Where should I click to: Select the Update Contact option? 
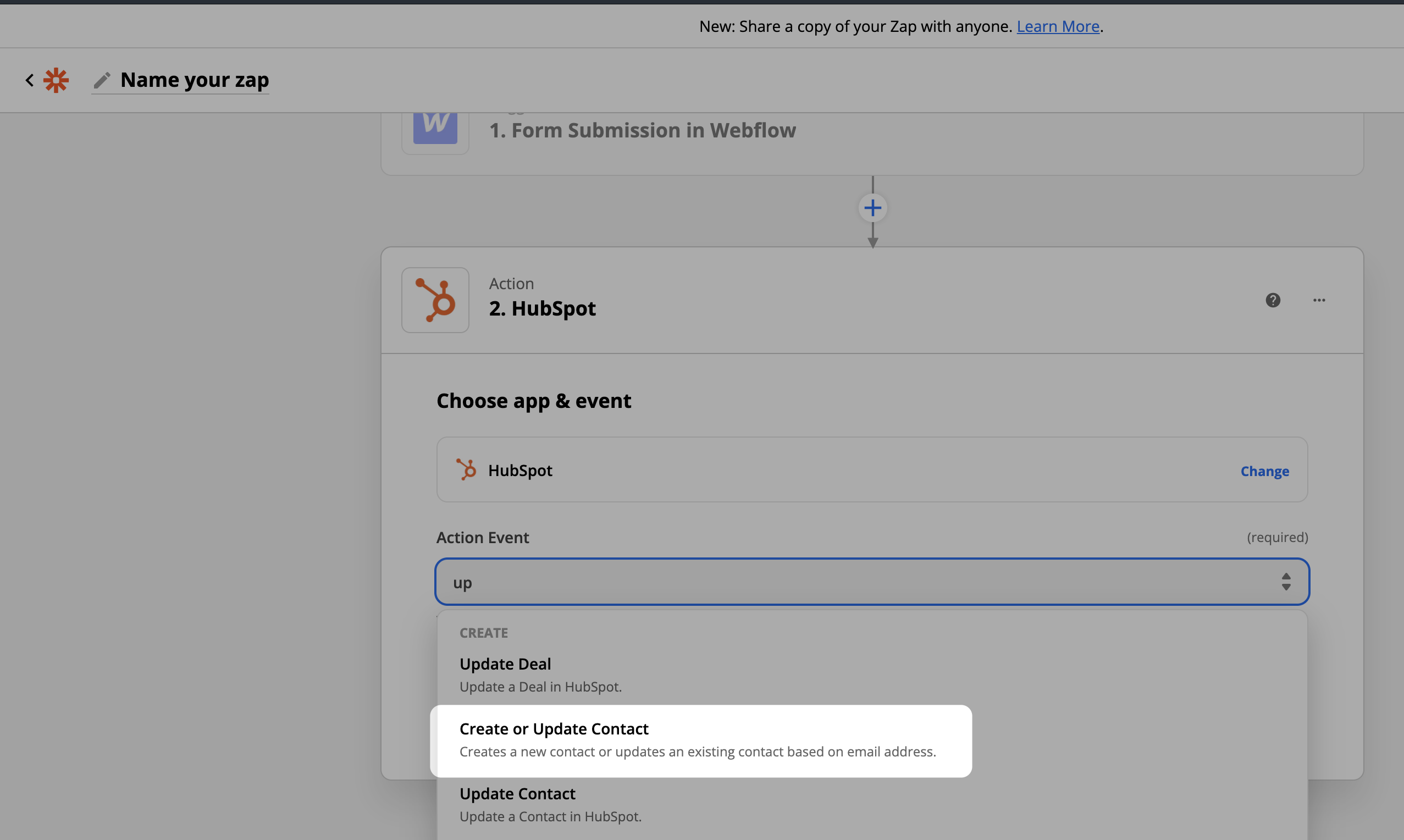[872, 805]
